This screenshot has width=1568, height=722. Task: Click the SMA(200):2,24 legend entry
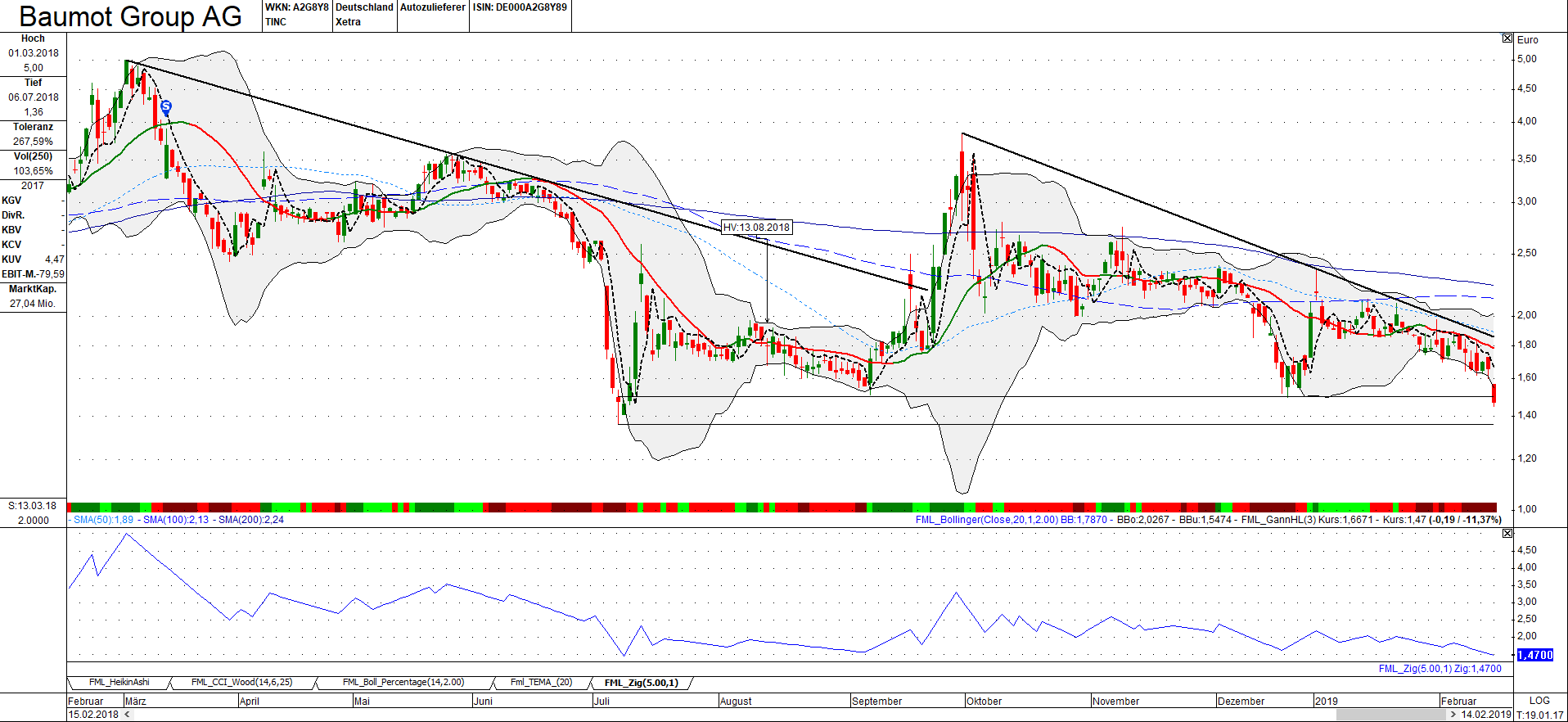[251, 520]
